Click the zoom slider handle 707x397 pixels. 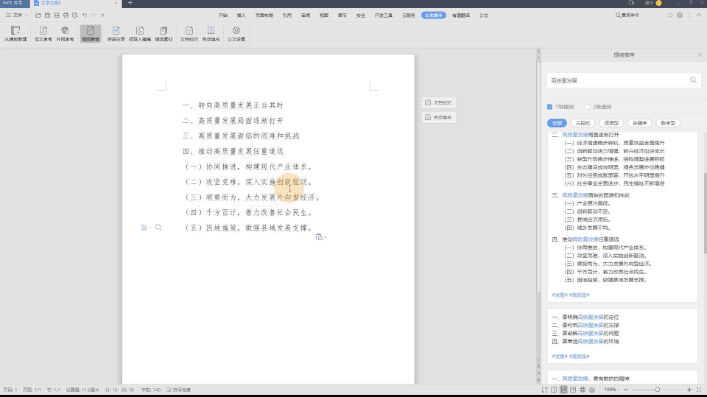point(657,390)
